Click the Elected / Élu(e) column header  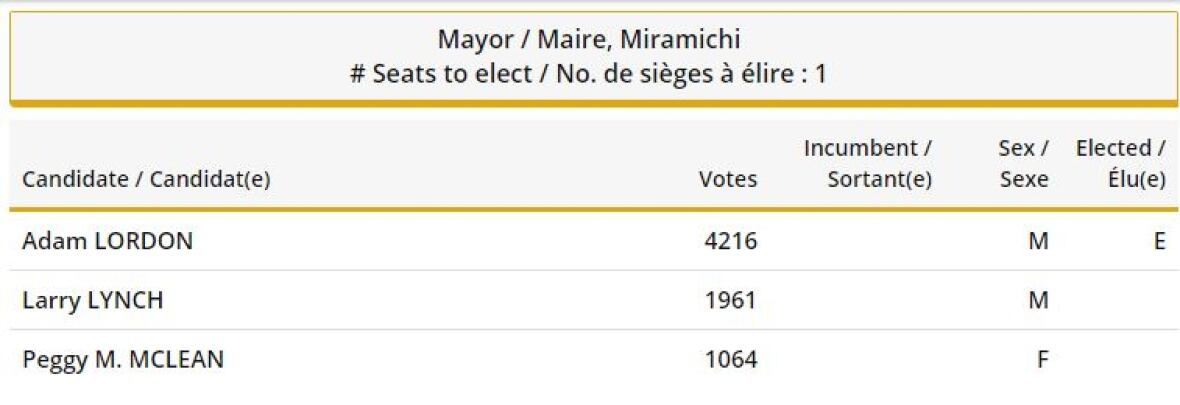point(1120,164)
